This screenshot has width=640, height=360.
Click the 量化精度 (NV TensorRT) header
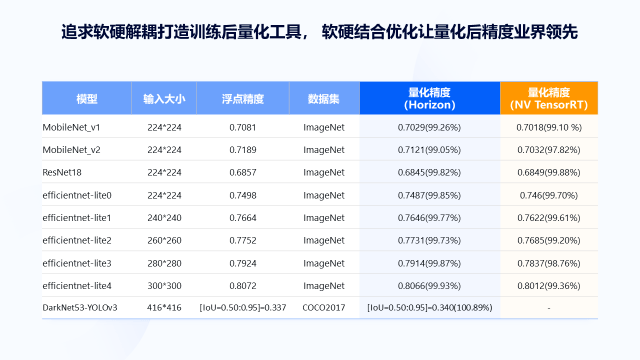549,98
